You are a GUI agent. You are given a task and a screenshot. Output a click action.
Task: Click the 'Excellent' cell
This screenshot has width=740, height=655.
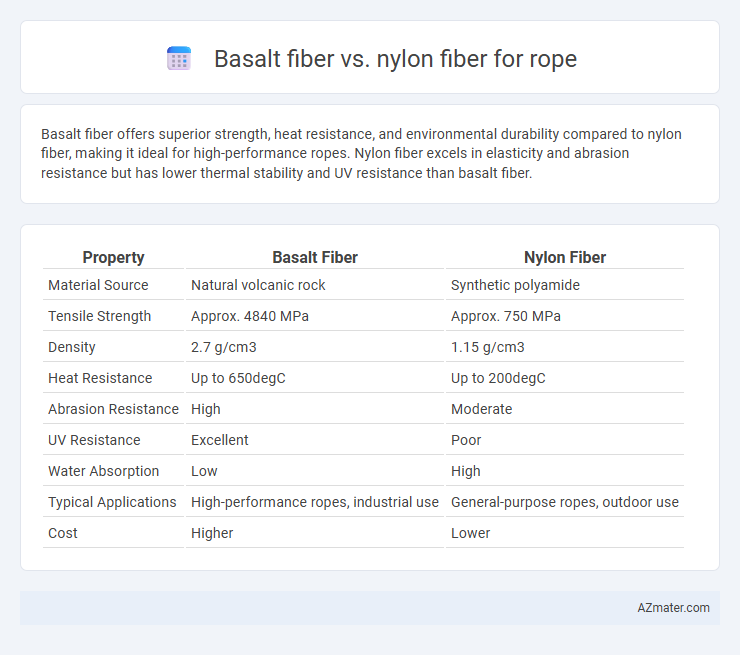219,440
